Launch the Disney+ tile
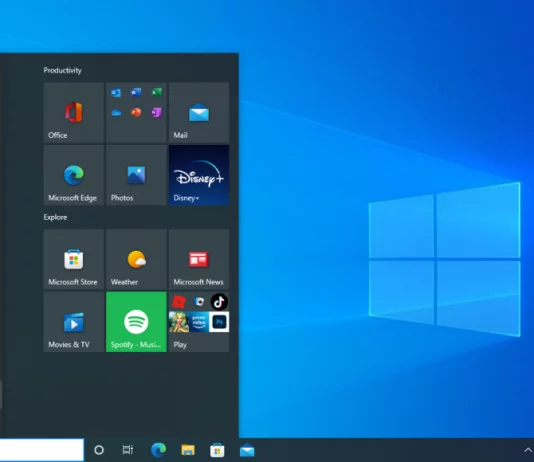The width and height of the screenshot is (534, 462). click(199, 175)
